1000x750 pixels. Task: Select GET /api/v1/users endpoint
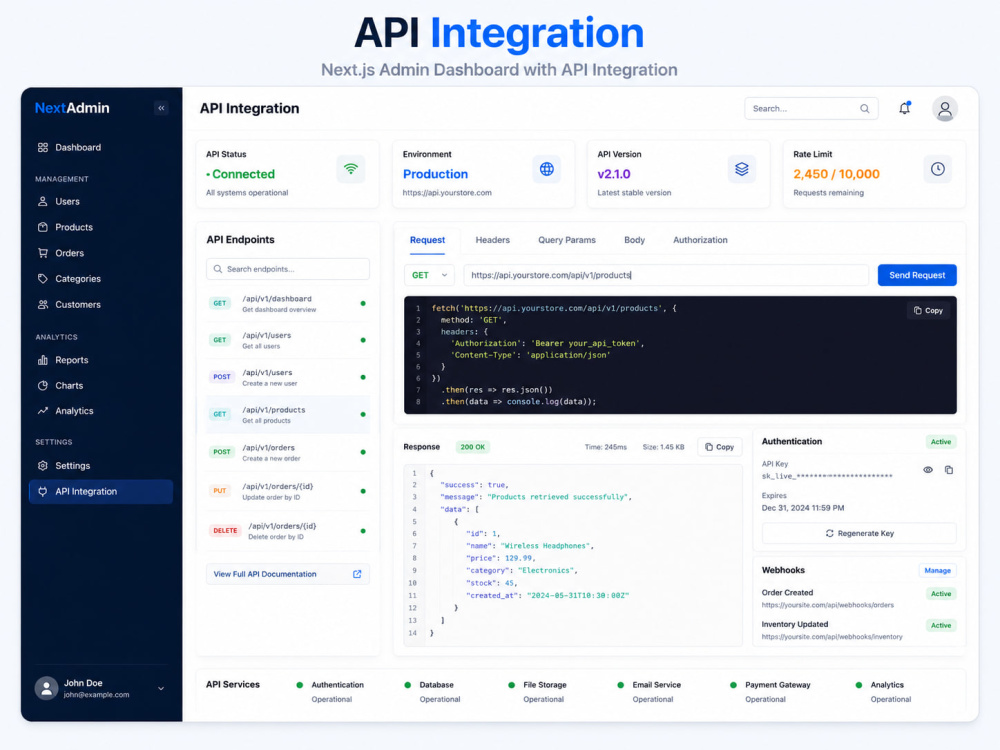288,341
